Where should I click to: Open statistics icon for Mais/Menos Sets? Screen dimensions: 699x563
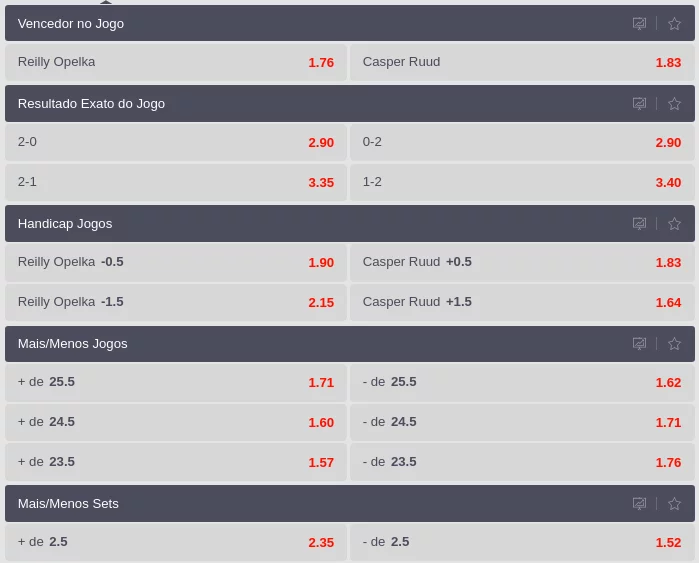(x=639, y=503)
